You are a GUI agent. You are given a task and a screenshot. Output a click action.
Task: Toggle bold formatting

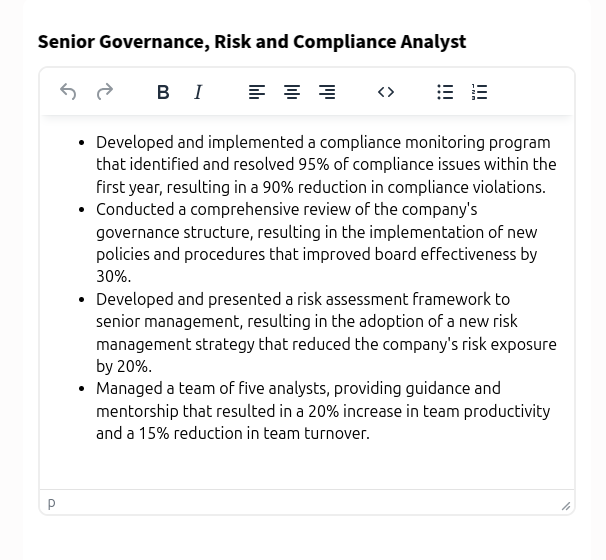pos(163,92)
